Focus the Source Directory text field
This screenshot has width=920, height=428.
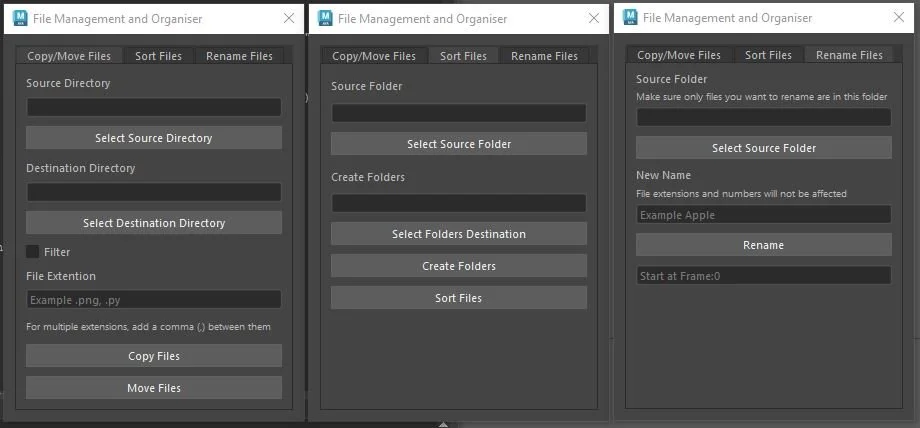154,107
